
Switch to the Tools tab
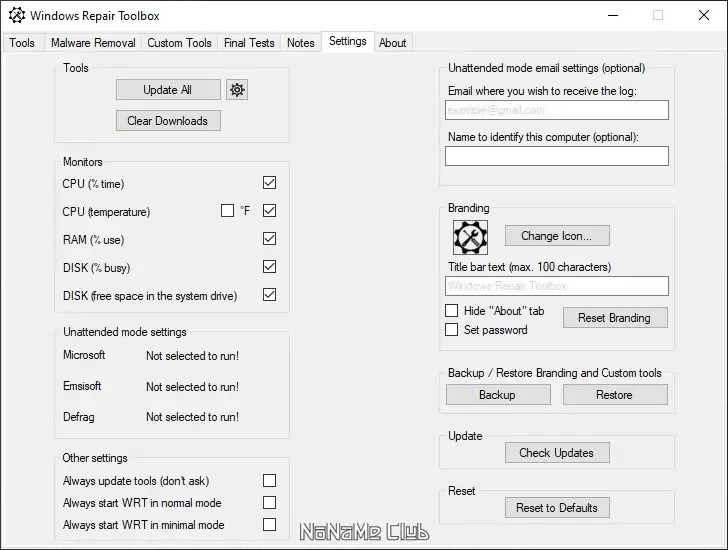[x=22, y=43]
